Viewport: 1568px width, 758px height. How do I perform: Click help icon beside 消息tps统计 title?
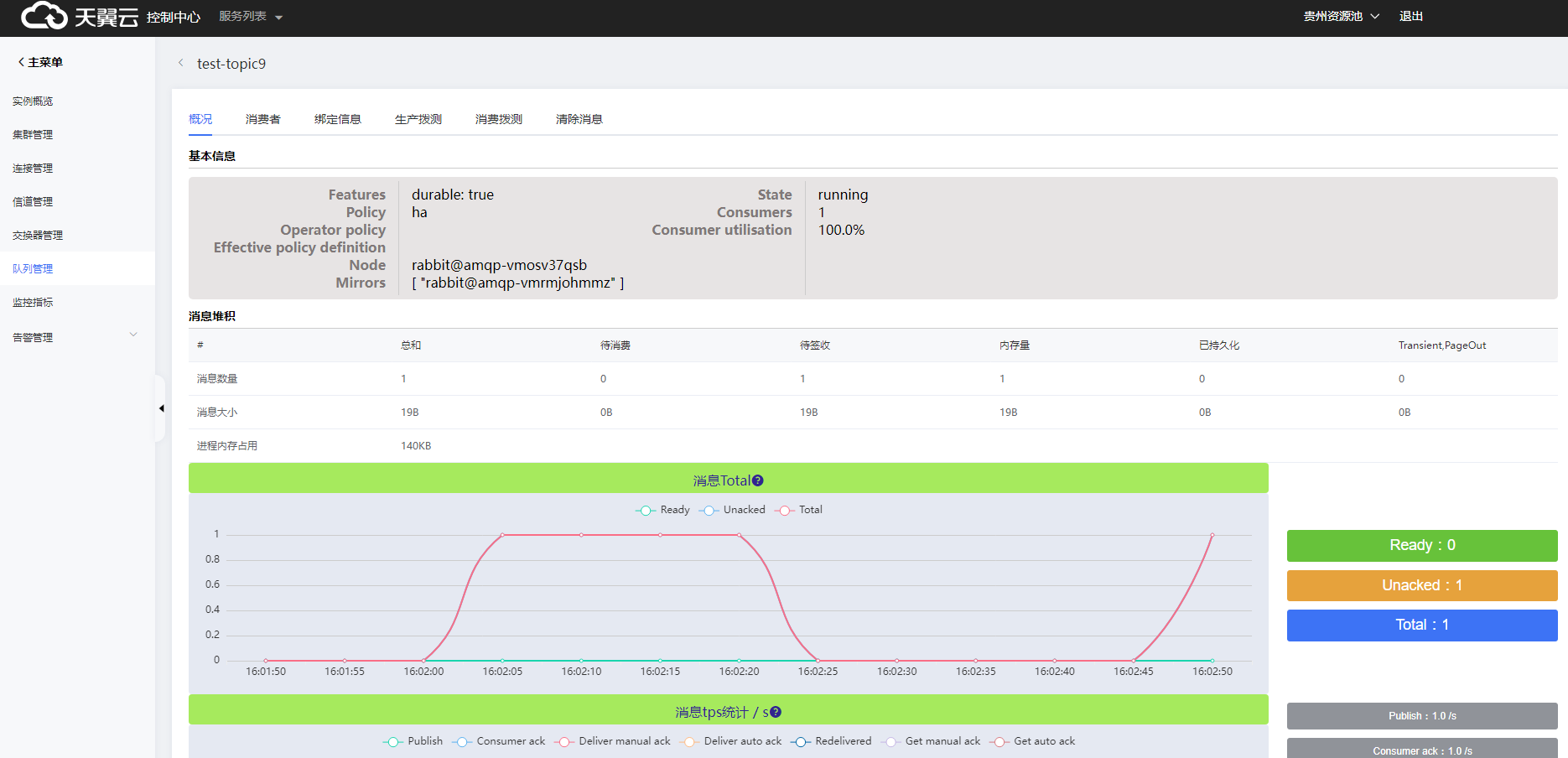[x=776, y=712]
